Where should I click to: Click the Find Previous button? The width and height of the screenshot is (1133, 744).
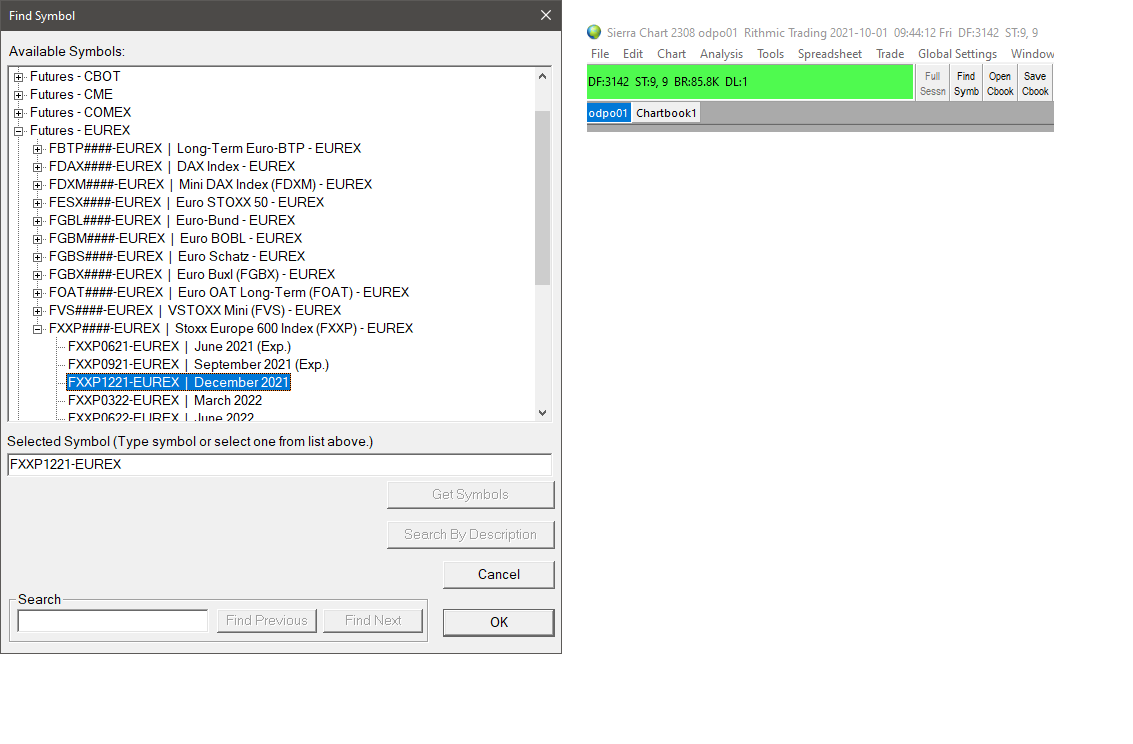(x=267, y=620)
